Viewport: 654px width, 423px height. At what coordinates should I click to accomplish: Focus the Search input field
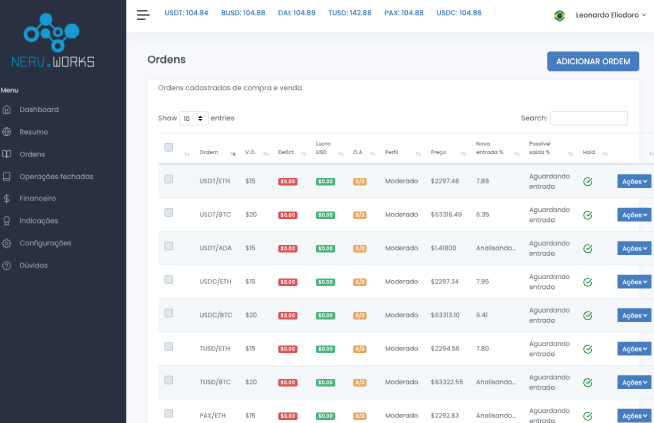[x=588, y=118]
